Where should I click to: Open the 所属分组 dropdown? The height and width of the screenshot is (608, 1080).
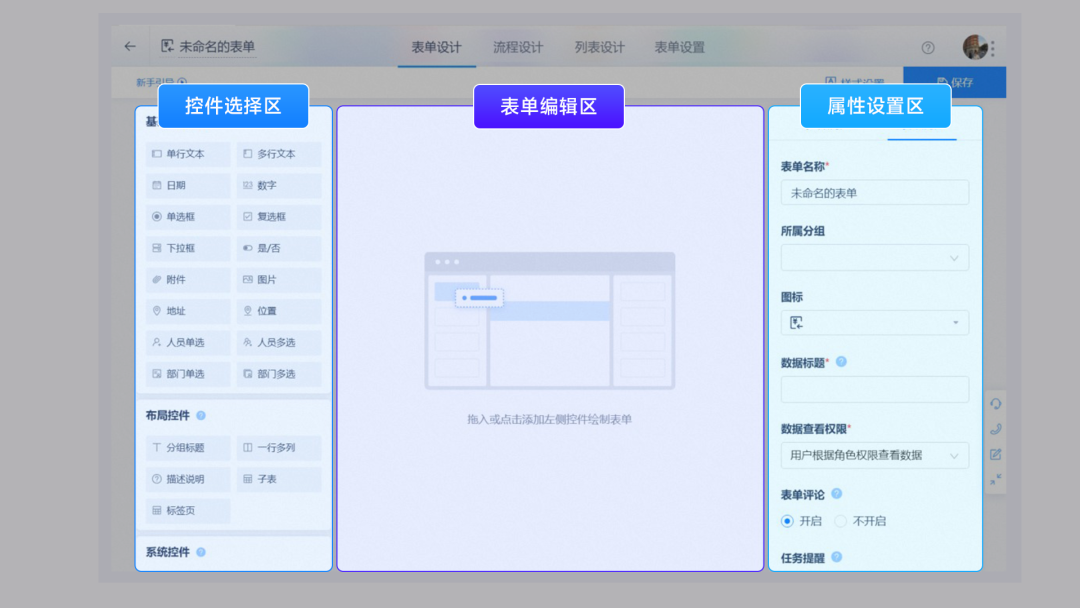click(874, 257)
